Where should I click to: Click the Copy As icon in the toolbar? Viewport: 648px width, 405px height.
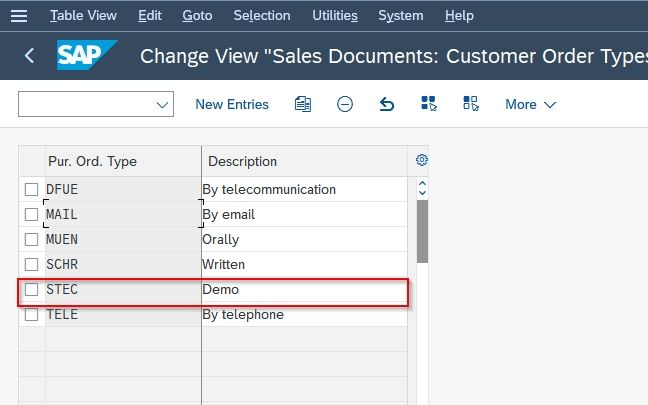pyautogui.click(x=303, y=104)
